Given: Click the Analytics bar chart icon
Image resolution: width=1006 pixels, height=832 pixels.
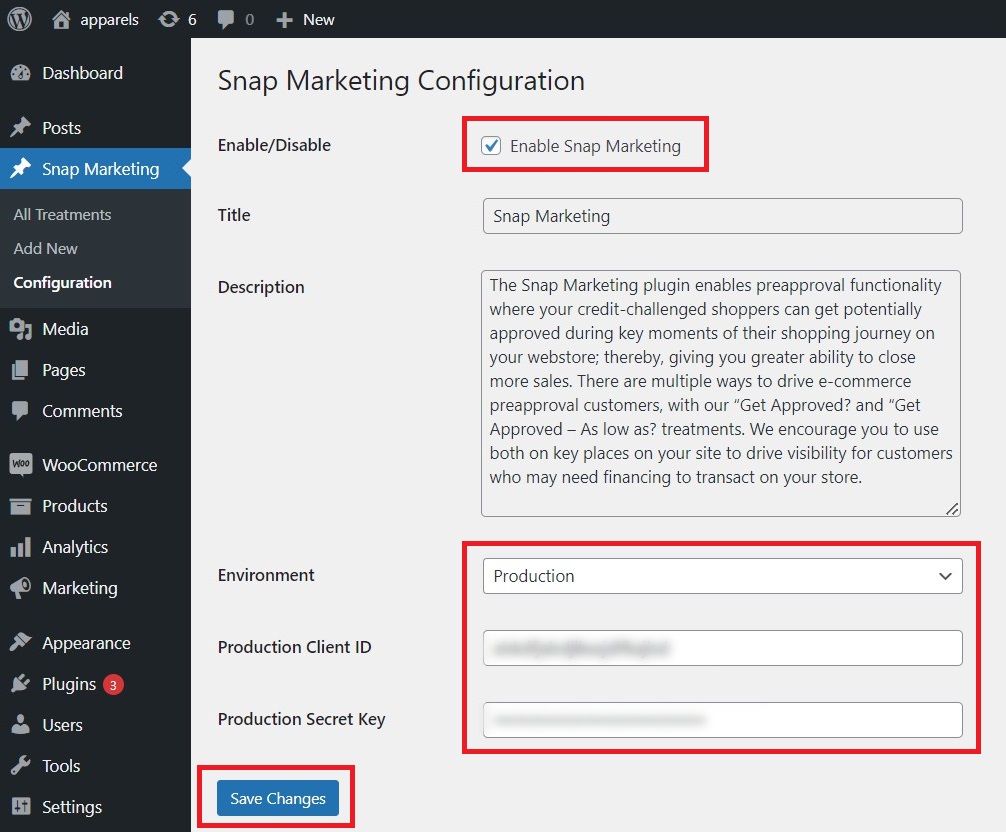Looking at the screenshot, I should 21,547.
